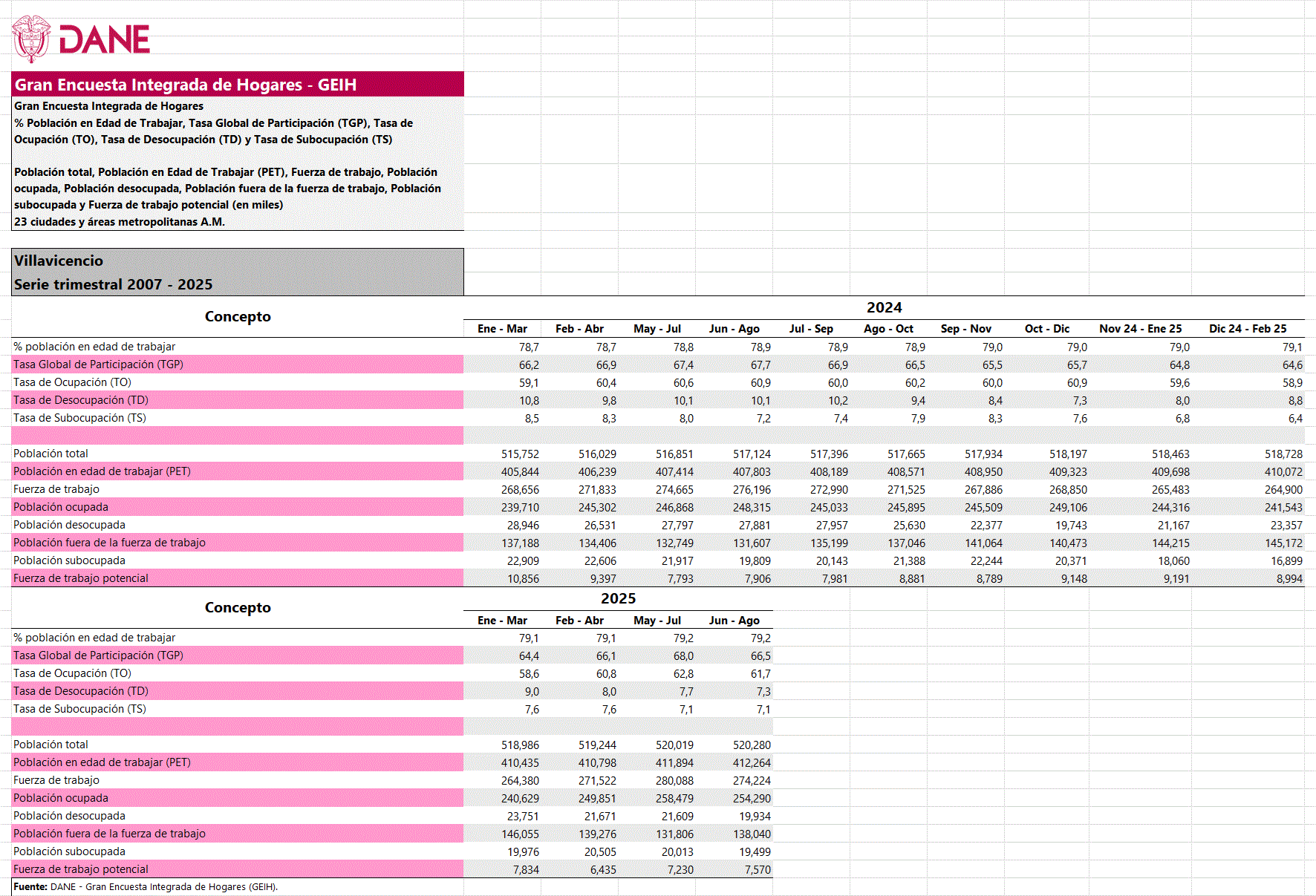Image resolution: width=1316 pixels, height=896 pixels.
Task: Select the Población fuera de la fuerza value 146,055
Action: (x=520, y=834)
